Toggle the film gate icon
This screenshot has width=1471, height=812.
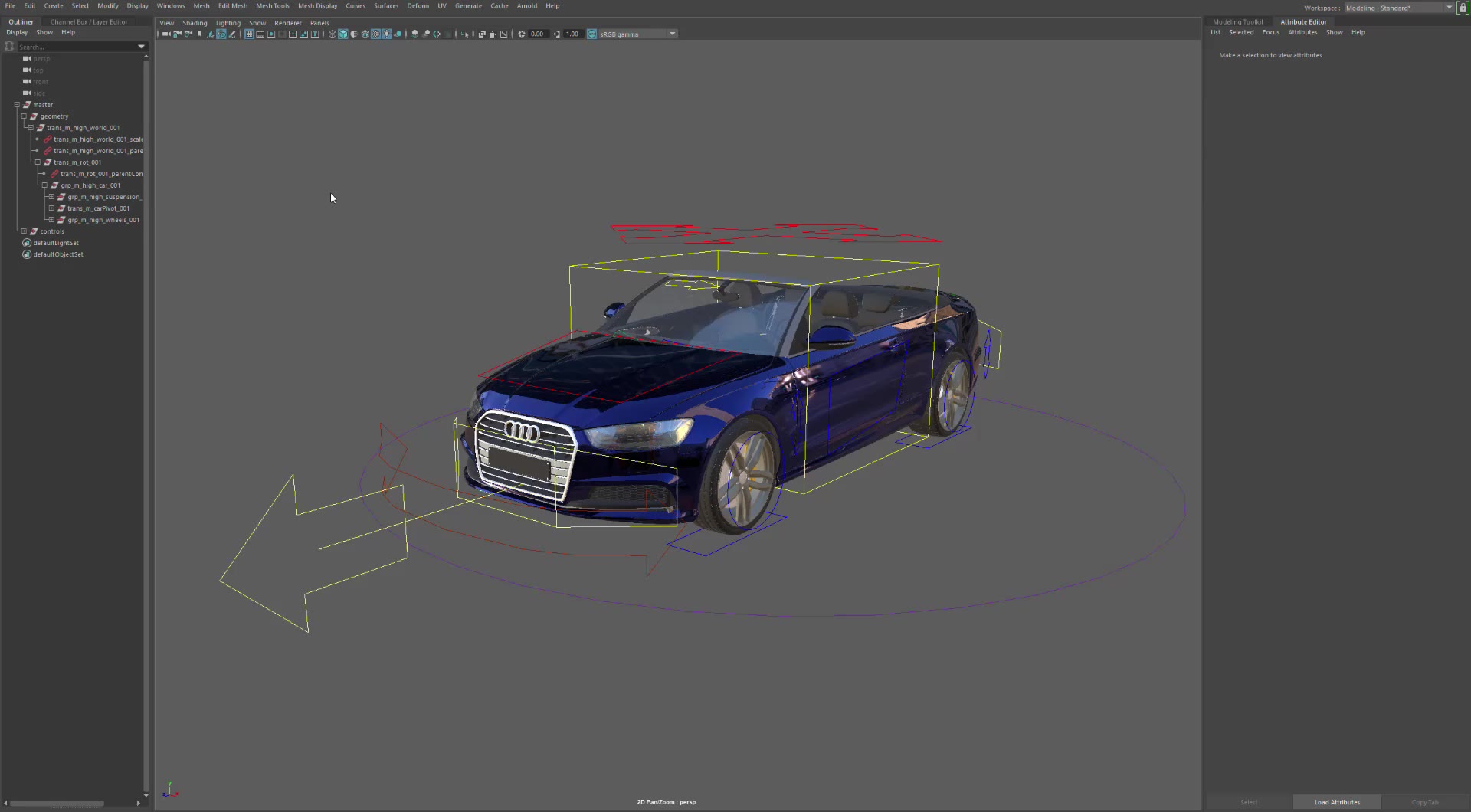pyautogui.click(x=260, y=34)
